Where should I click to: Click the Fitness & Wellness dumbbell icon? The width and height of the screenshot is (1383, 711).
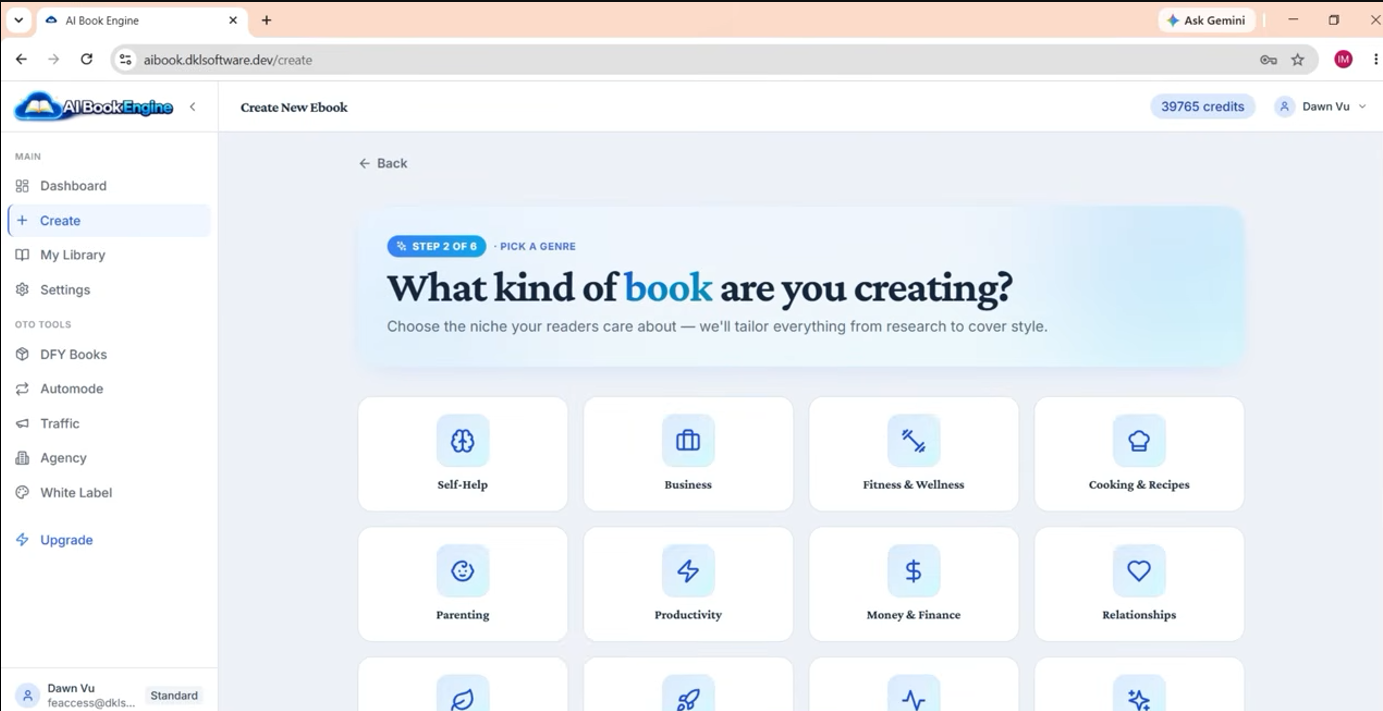(914, 440)
